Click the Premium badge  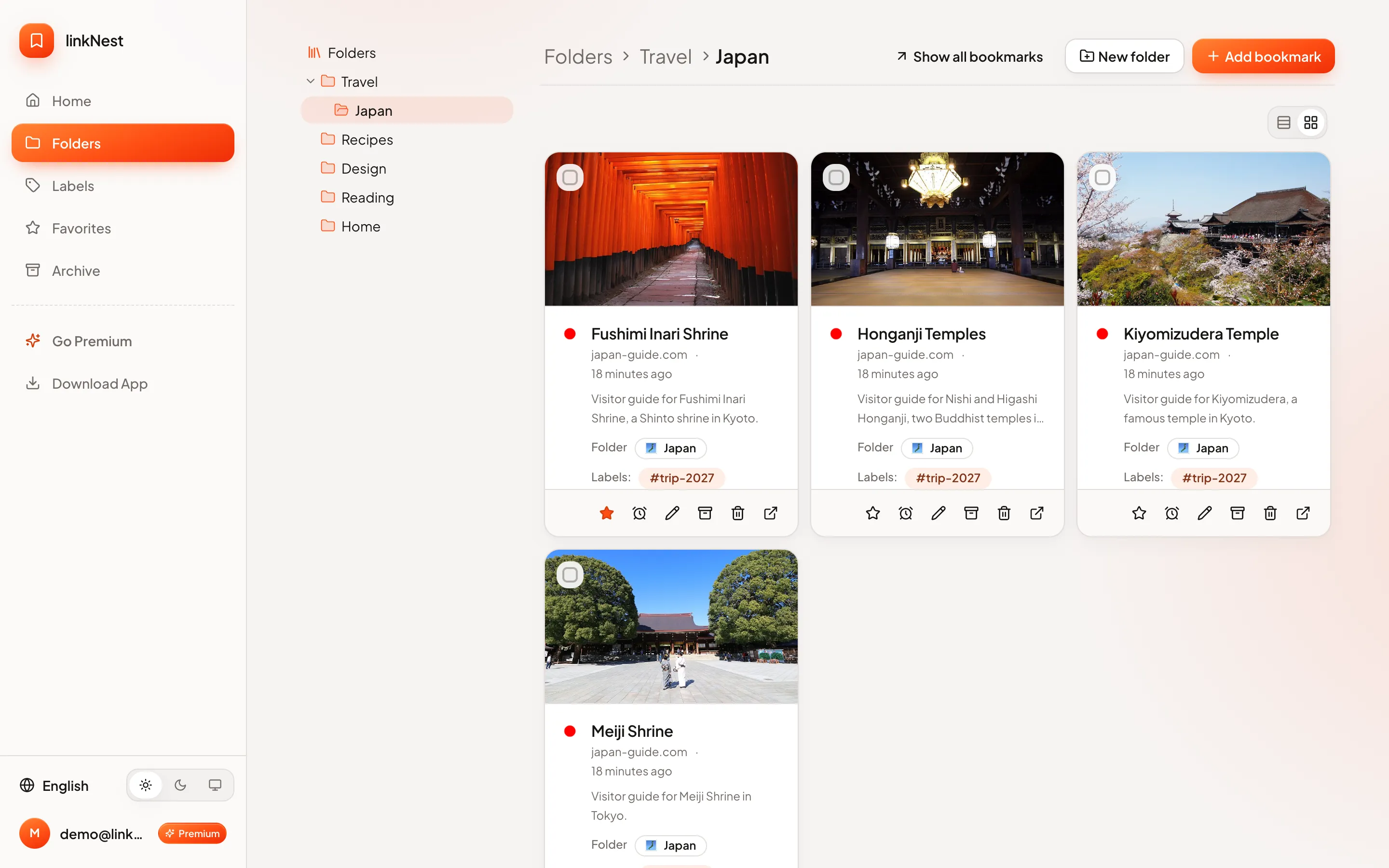coord(192,833)
